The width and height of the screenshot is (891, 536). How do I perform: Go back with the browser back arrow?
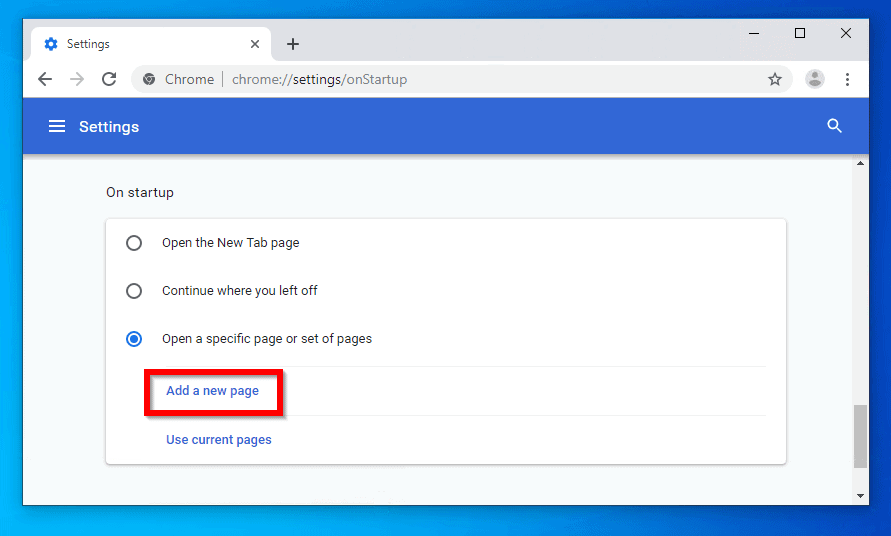click(x=45, y=79)
